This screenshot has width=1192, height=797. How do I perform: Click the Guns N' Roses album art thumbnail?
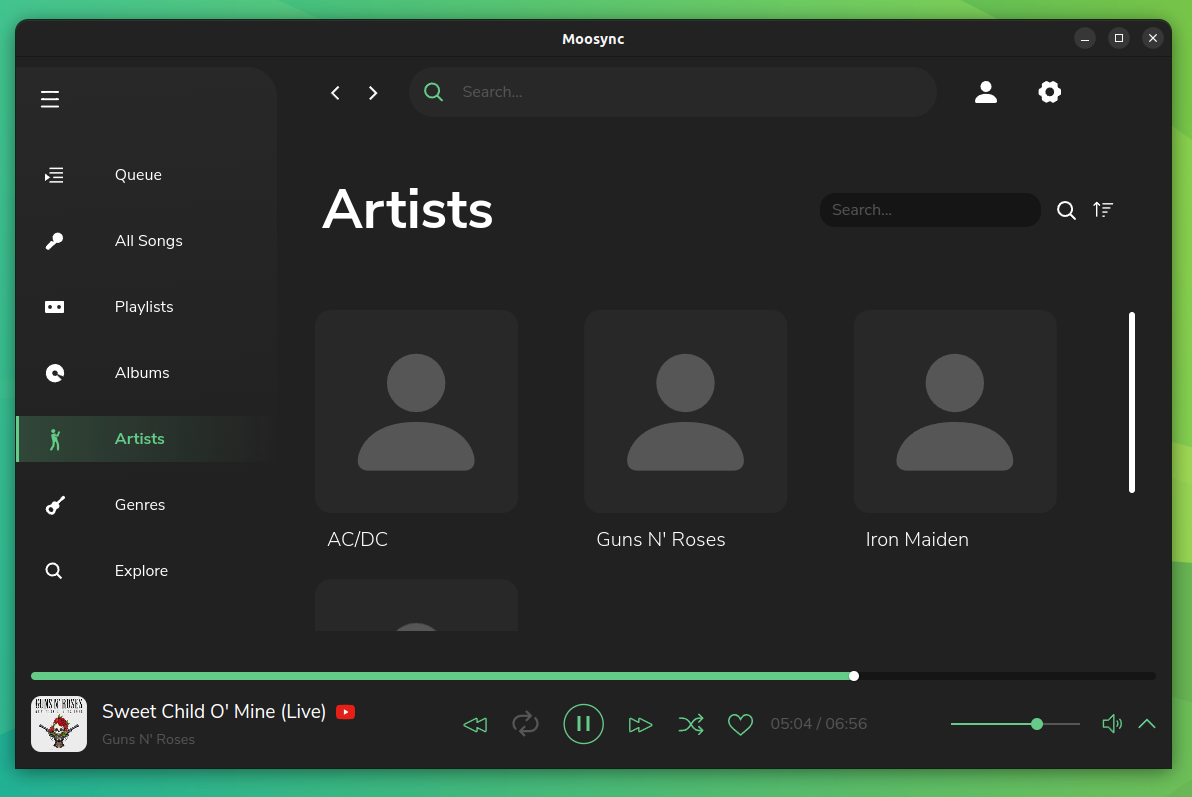59,724
